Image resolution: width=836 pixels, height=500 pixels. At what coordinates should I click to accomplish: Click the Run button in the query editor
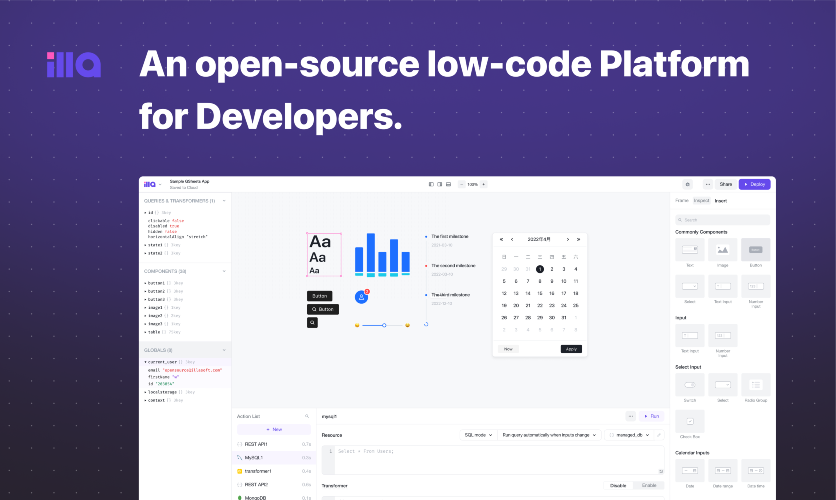[652, 416]
